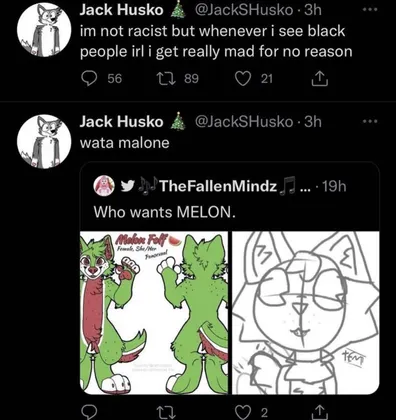The width and height of the screenshot is (396, 420).
Task: Open more options on the first tweet
Action: (370, 10)
